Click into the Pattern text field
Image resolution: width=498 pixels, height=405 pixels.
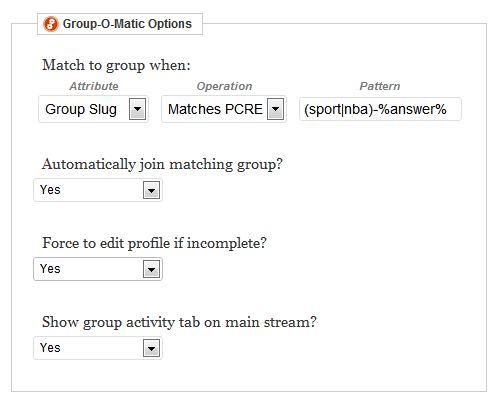(380, 109)
